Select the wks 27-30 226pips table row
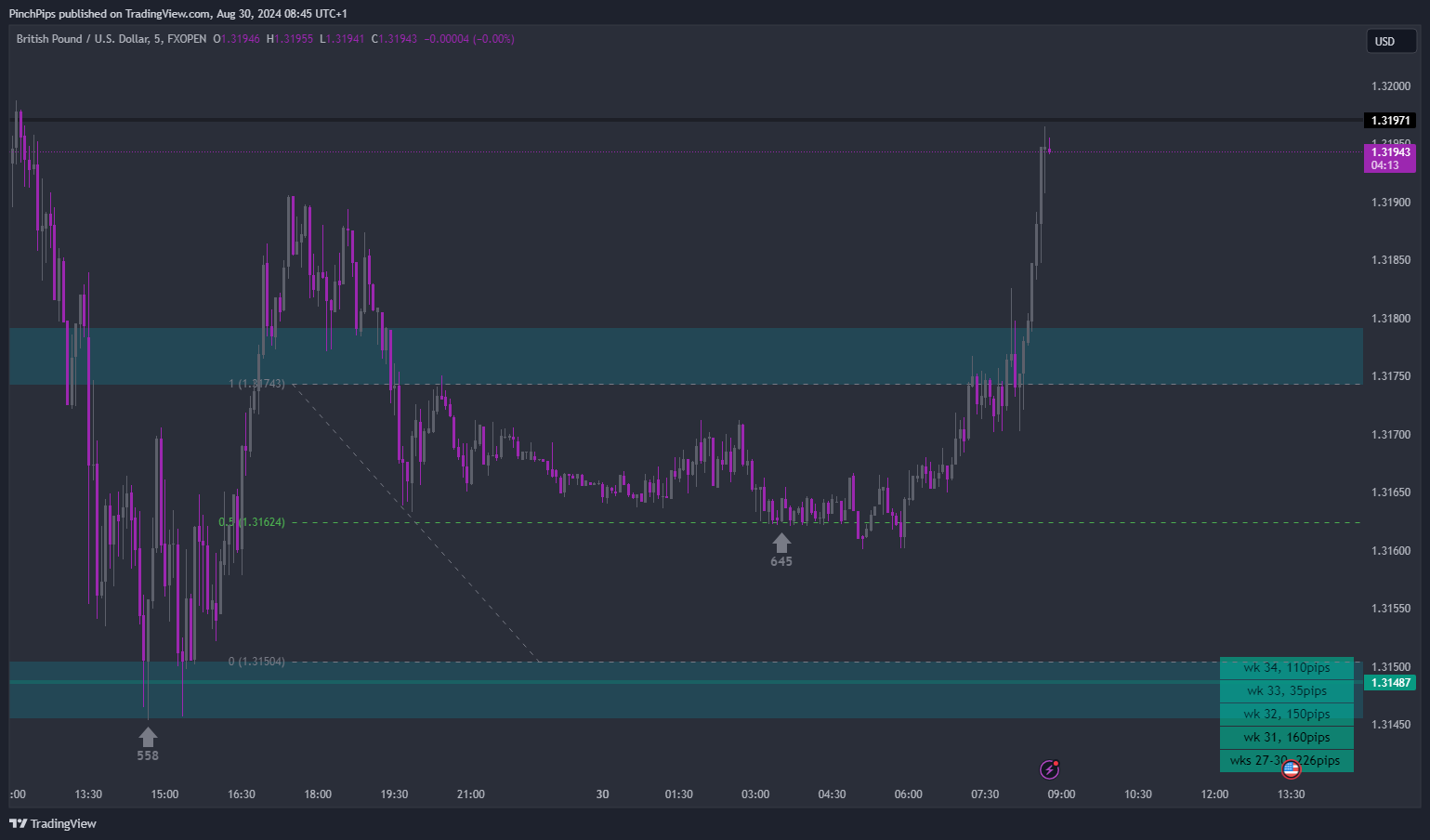Image resolution: width=1430 pixels, height=840 pixels. click(x=1287, y=761)
